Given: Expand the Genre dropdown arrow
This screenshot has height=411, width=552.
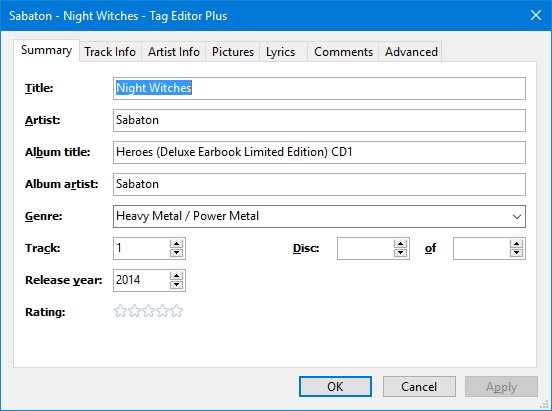Looking at the screenshot, I should 516,217.
